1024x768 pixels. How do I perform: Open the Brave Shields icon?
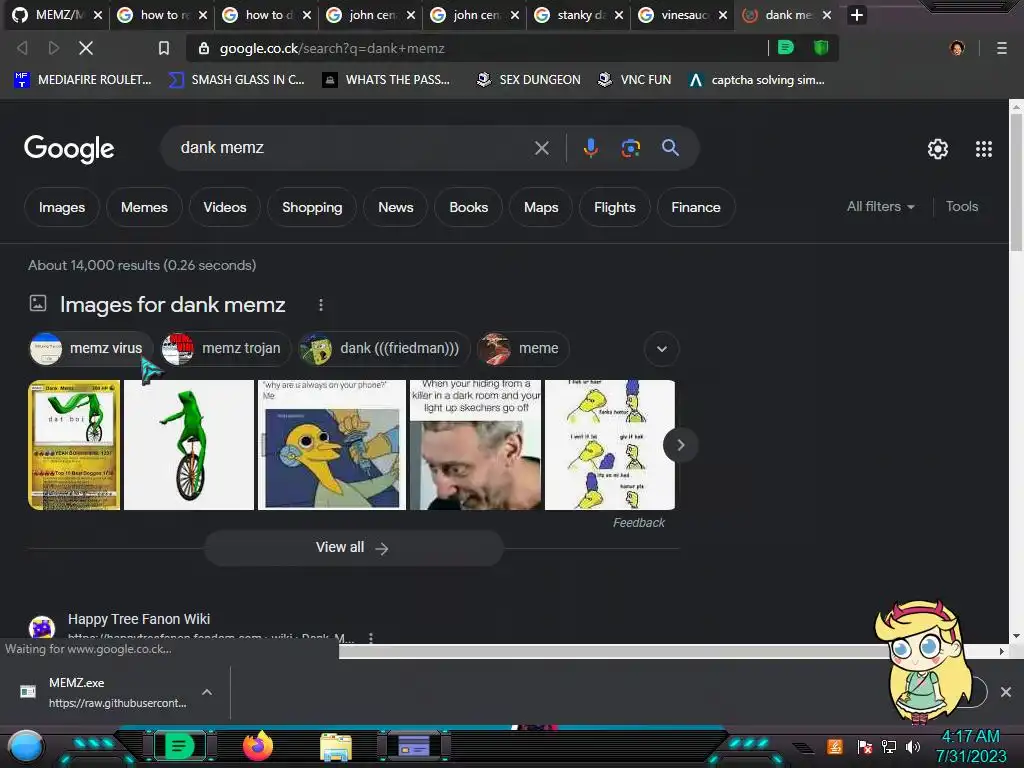pyautogui.click(x=821, y=48)
